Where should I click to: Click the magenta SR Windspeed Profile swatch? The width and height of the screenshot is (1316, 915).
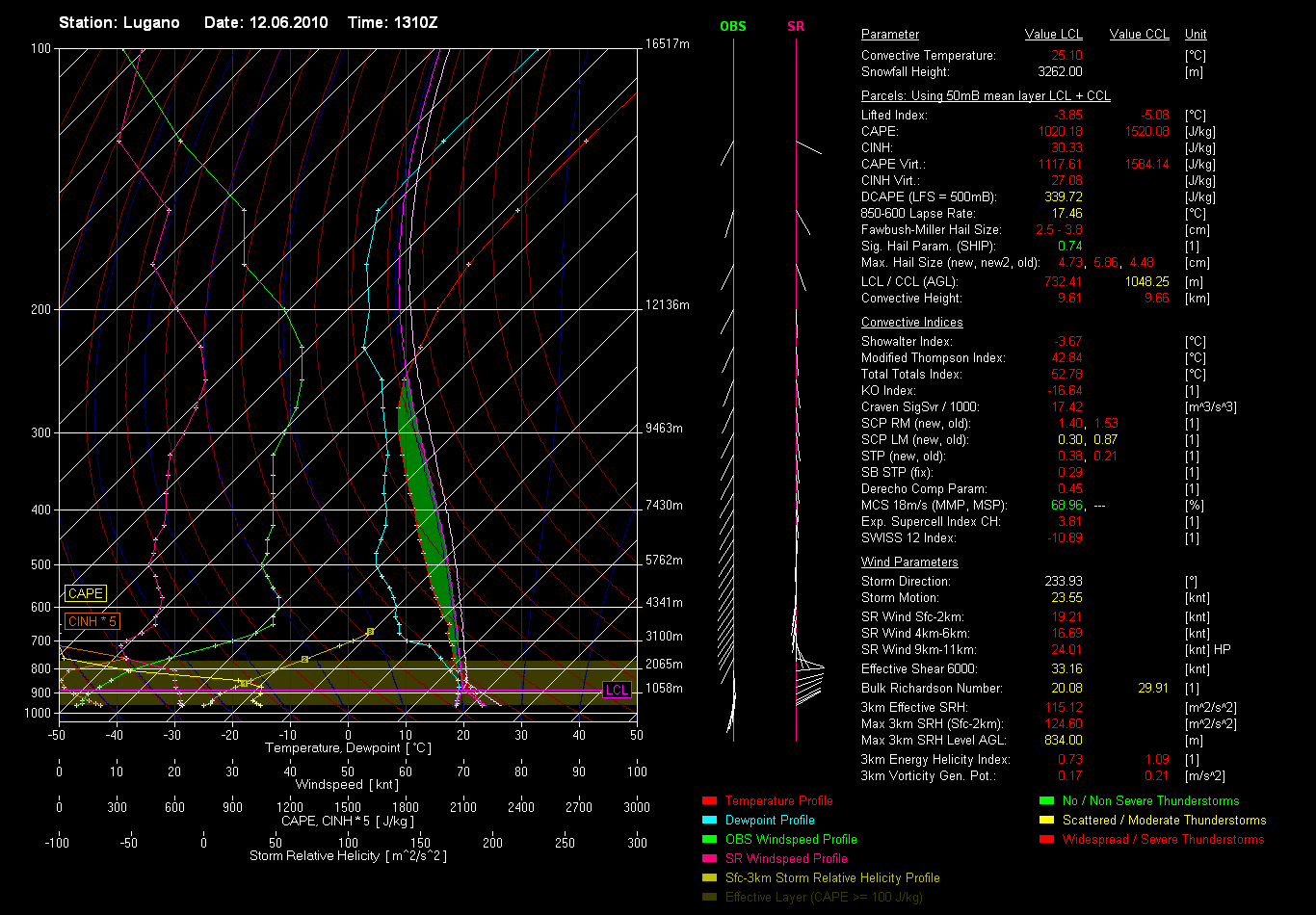coord(709,859)
